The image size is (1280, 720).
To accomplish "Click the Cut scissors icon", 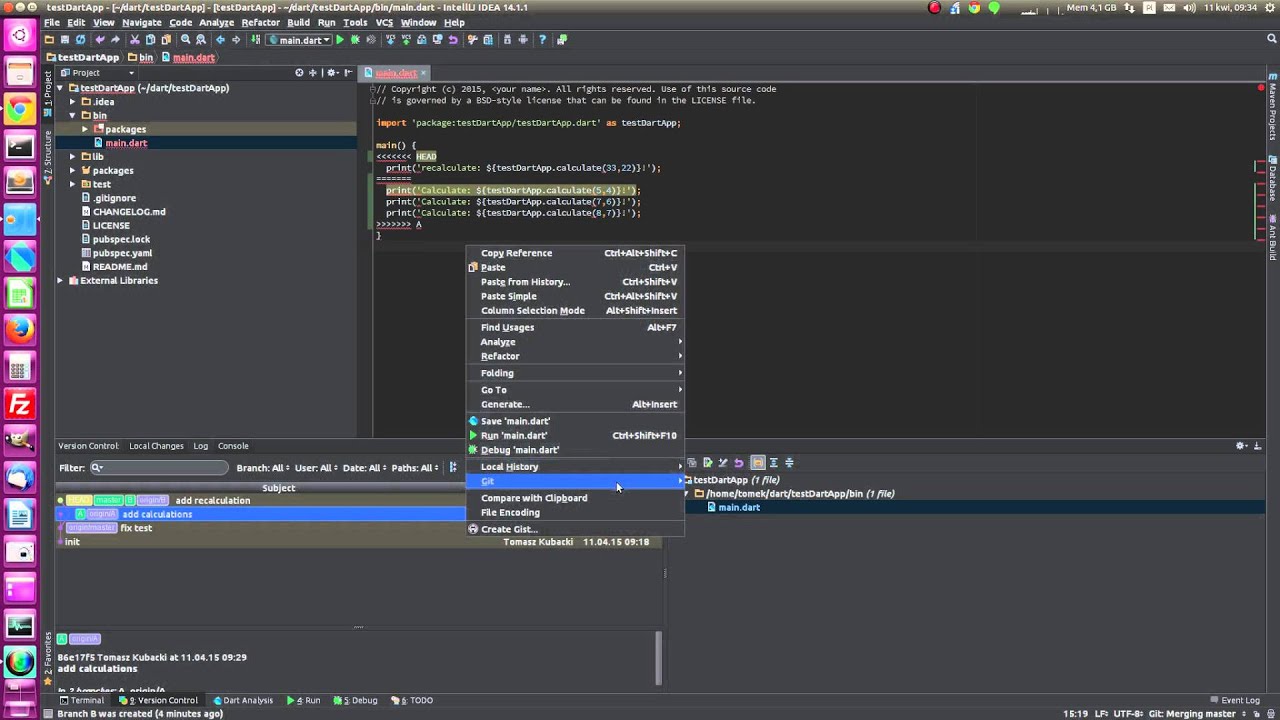I will point(134,40).
